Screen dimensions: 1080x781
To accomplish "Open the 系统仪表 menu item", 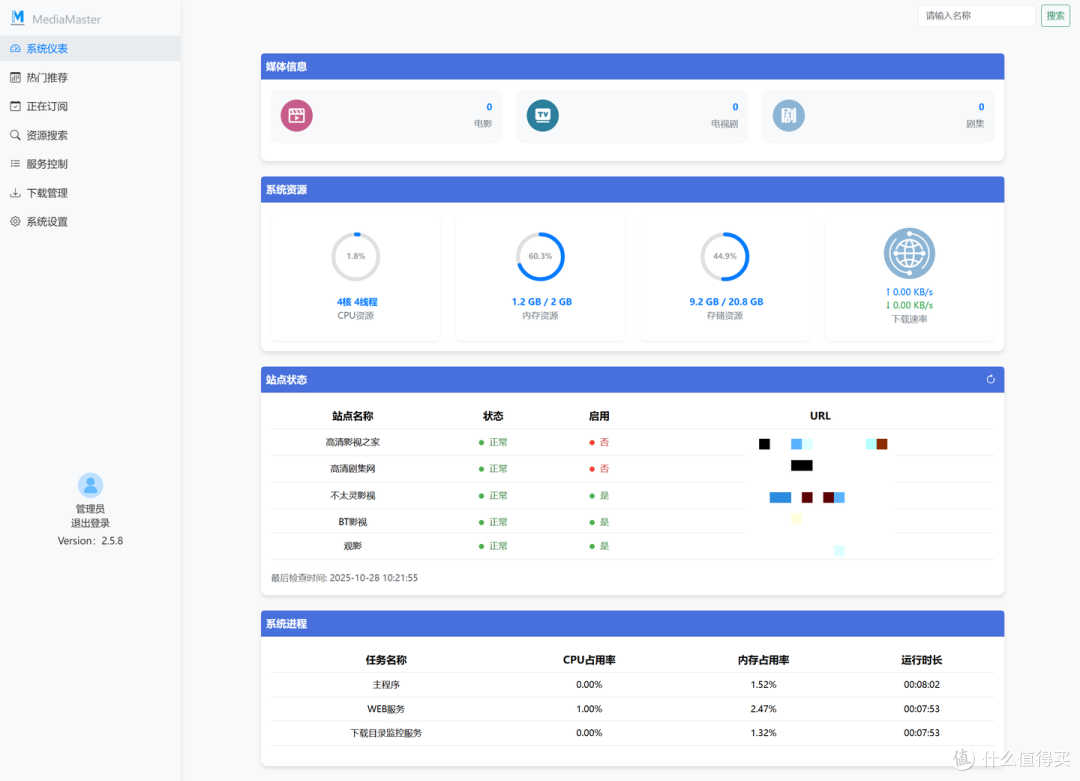I will click(x=90, y=49).
